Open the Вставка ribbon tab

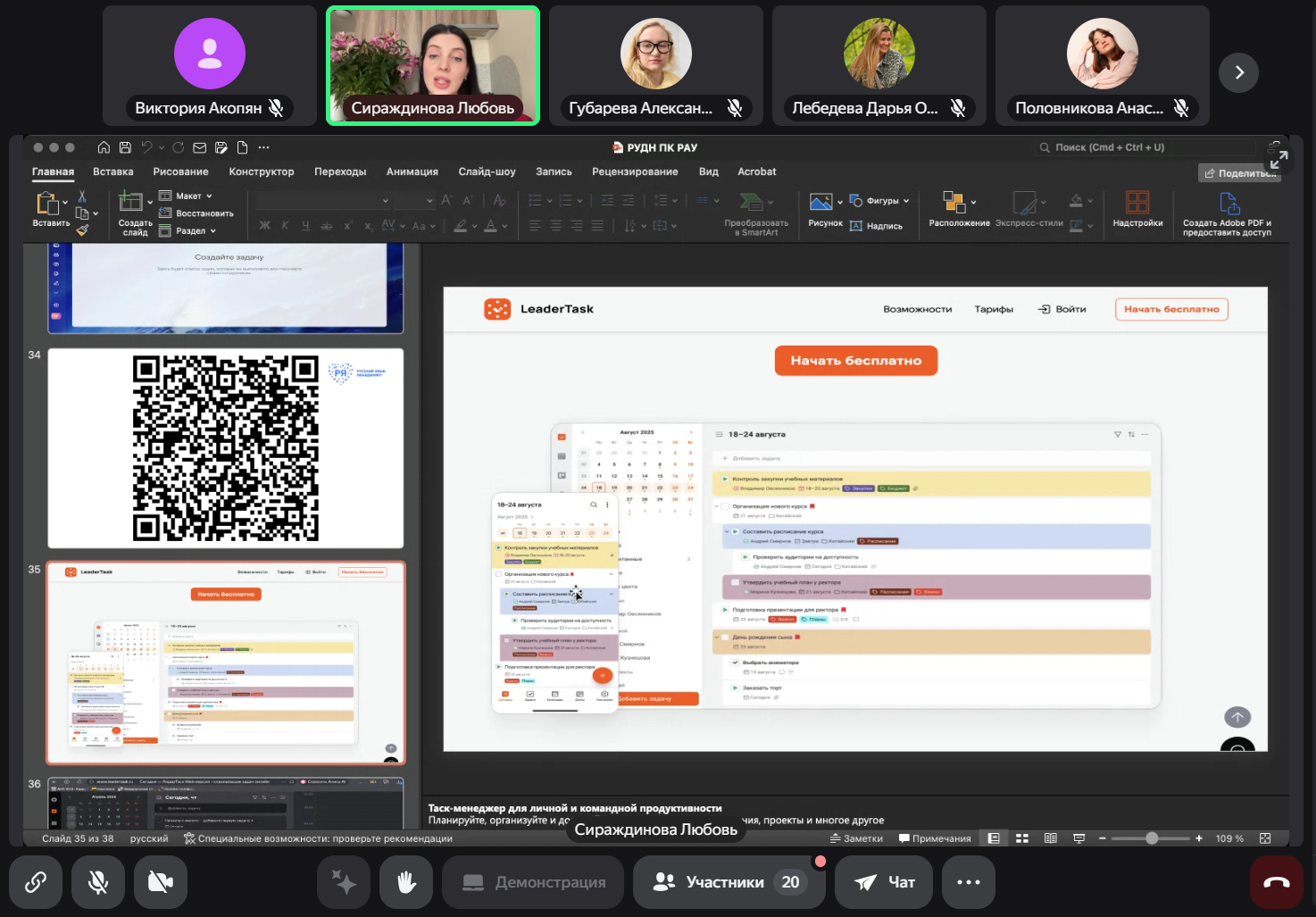click(113, 171)
